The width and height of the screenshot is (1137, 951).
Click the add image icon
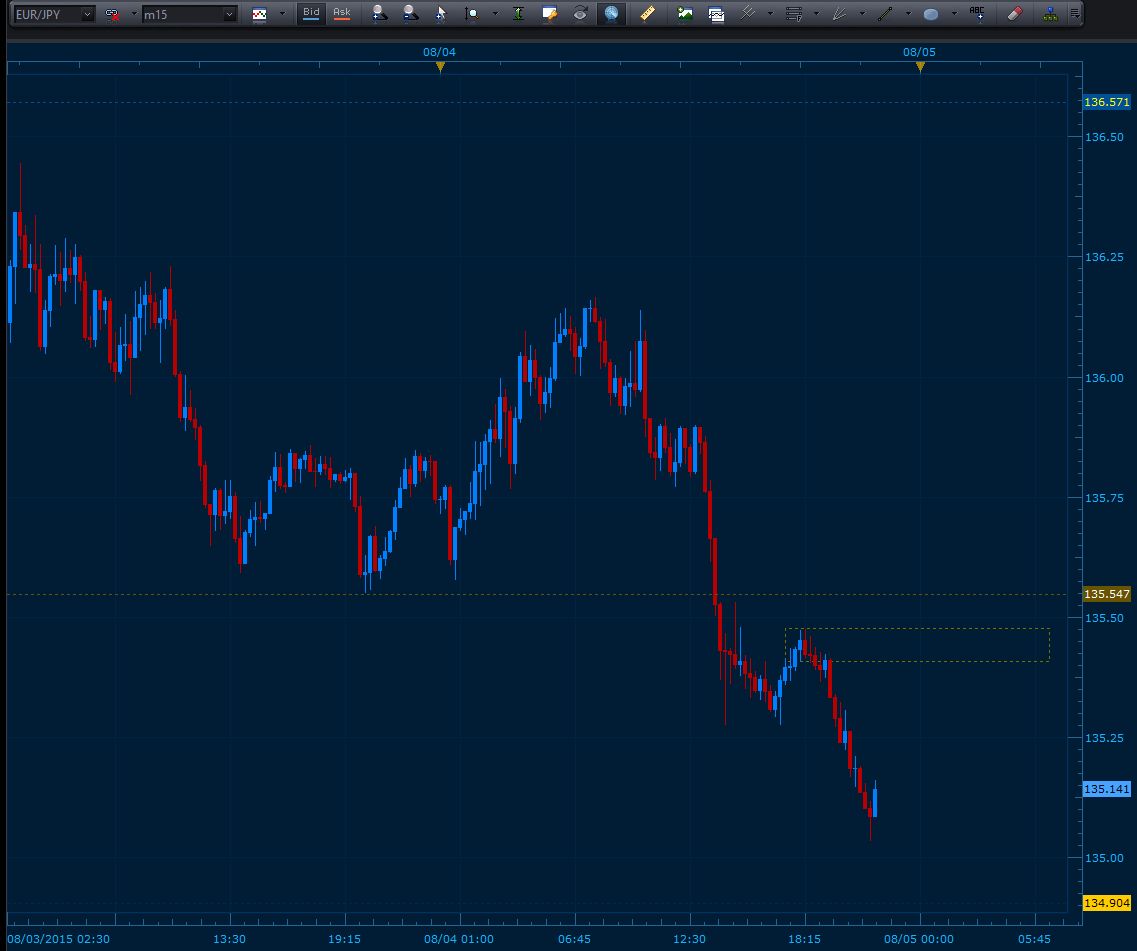[685, 14]
